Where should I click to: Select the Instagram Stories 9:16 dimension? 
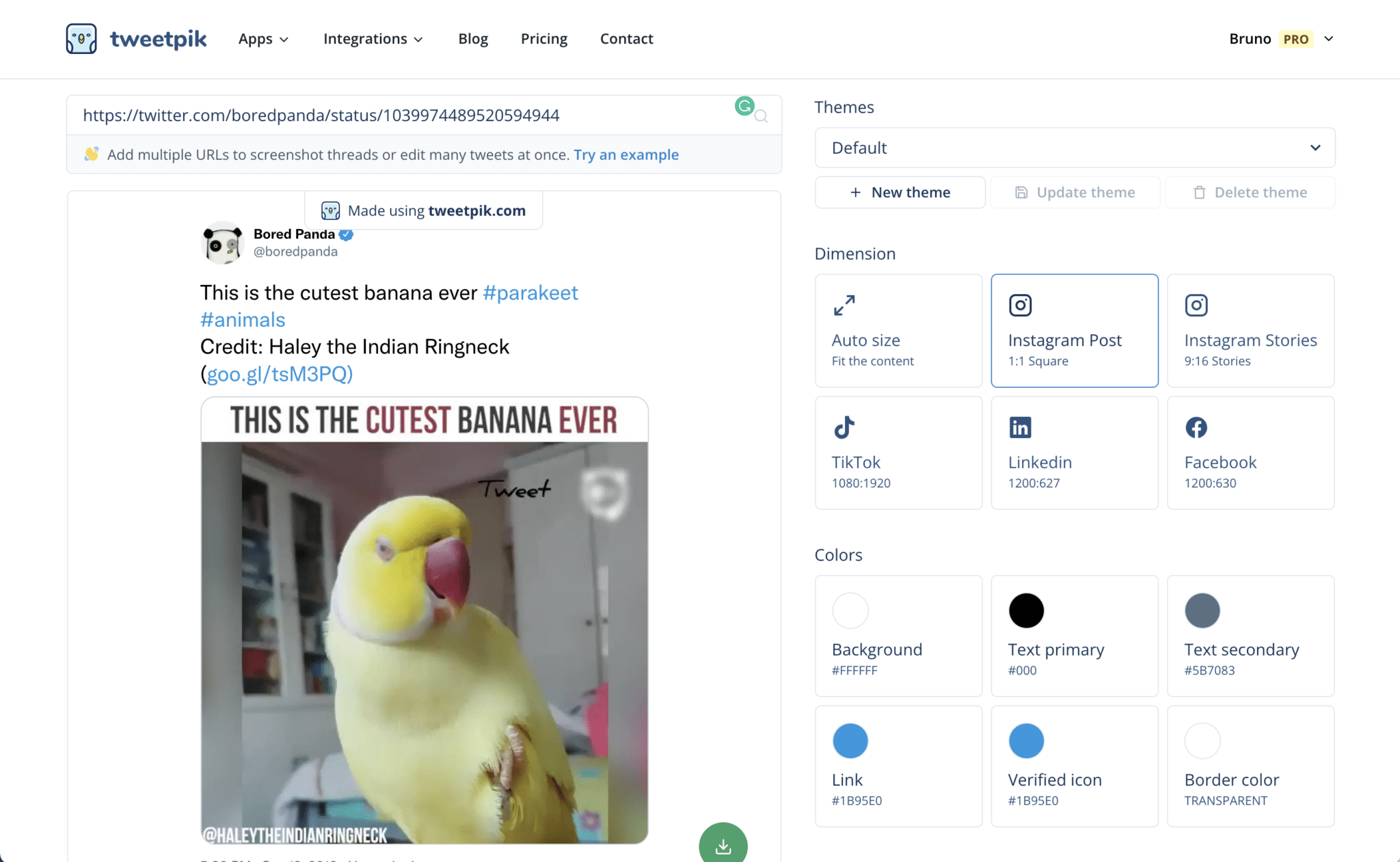point(1251,330)
